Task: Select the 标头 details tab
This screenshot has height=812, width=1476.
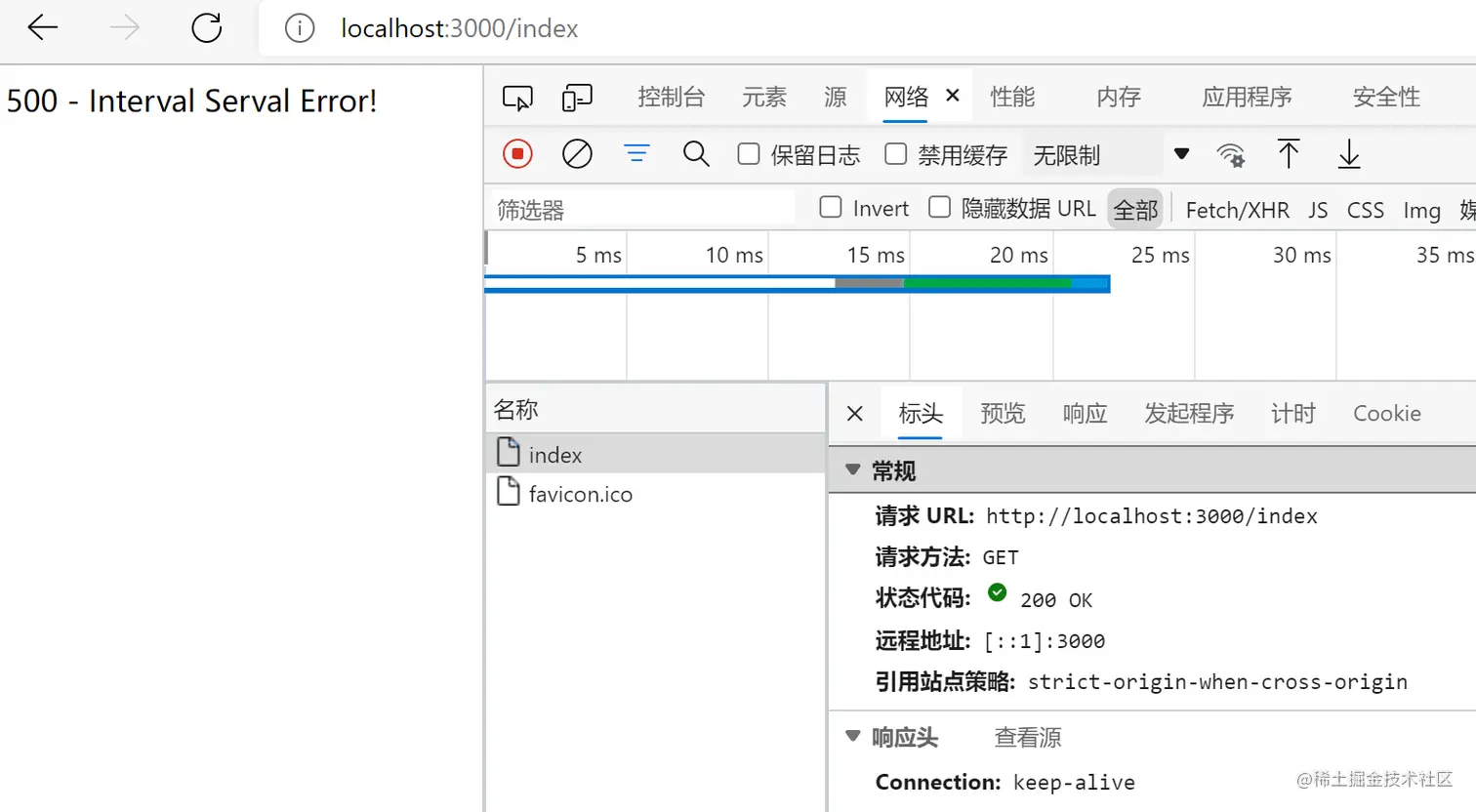Action: point(921,413)
